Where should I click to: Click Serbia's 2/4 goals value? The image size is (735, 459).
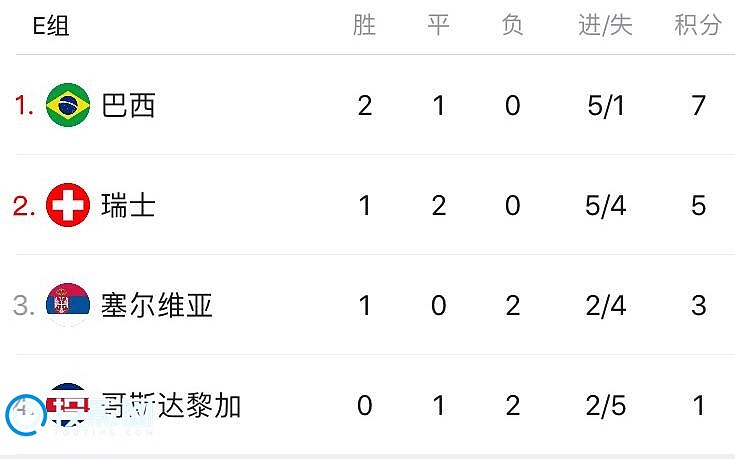pos(605,305)
